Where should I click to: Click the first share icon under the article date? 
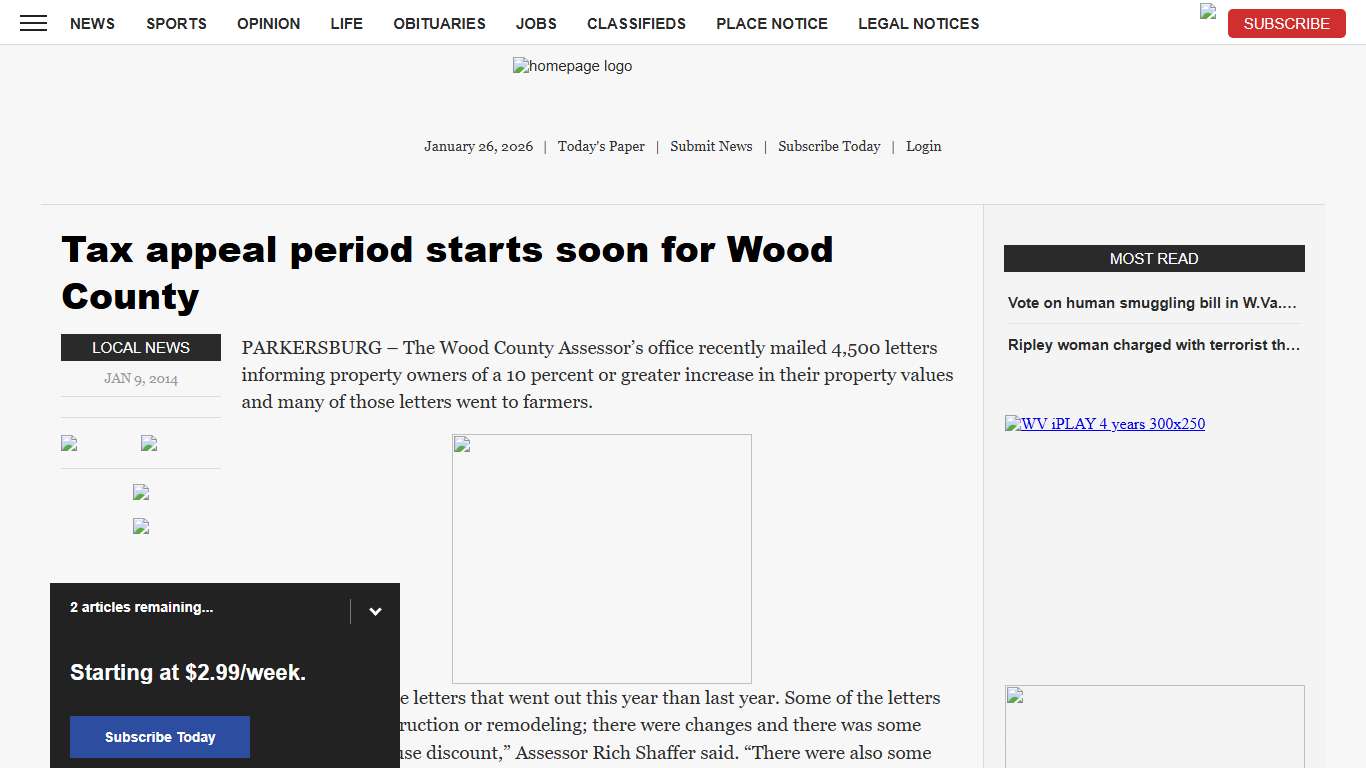coord(69,443)
